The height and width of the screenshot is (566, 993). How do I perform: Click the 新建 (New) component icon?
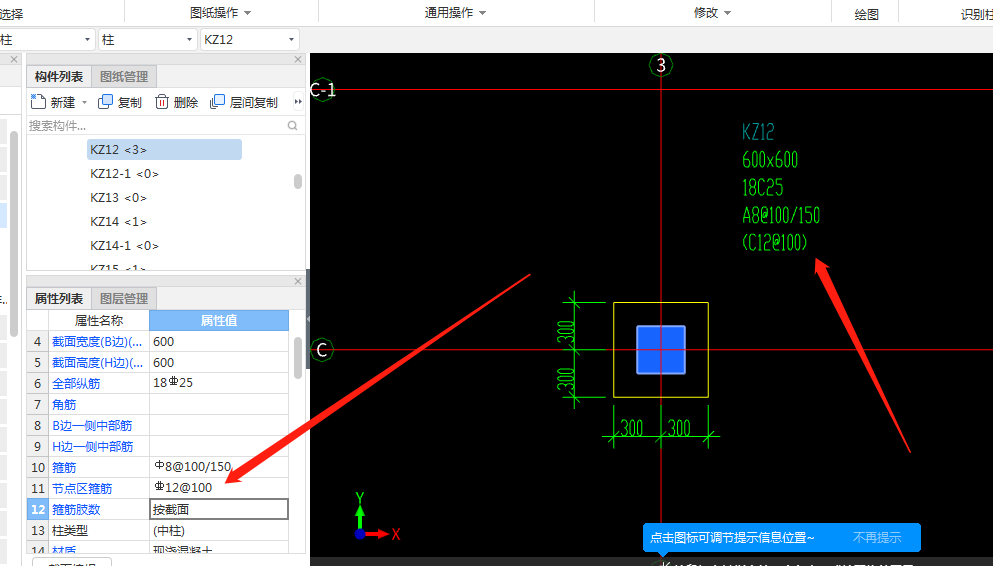pos(39,101)
